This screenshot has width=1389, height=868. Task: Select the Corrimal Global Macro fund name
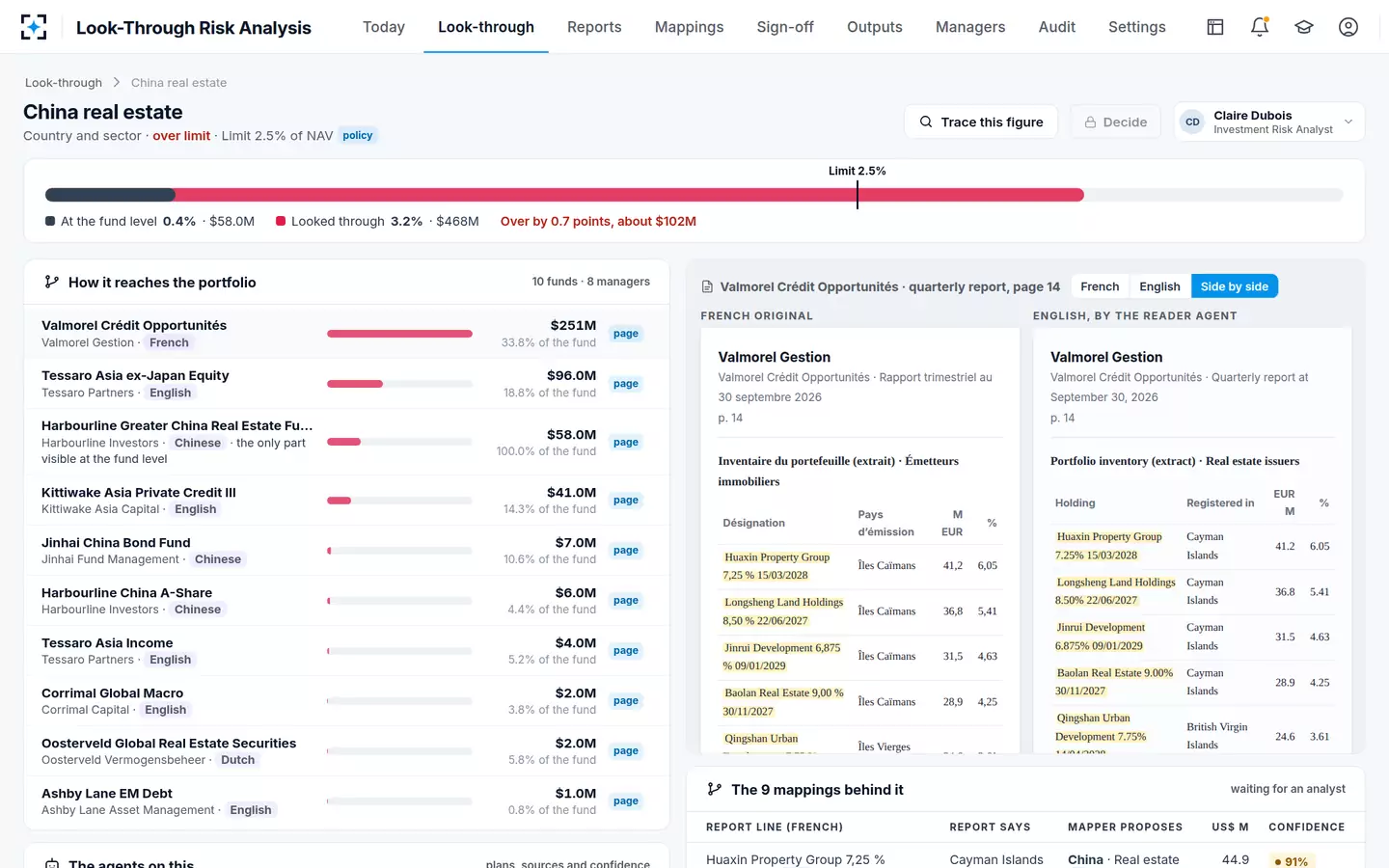[112, 693]
